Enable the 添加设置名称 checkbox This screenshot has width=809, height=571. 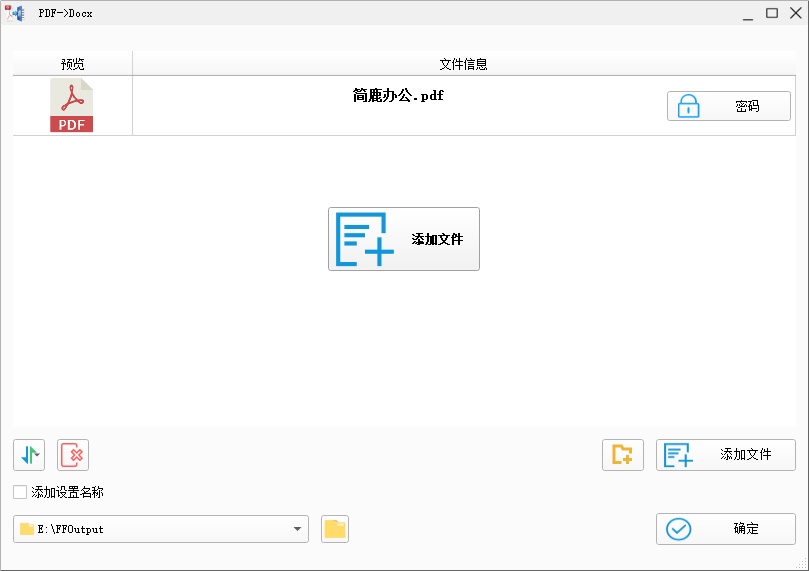[x=20, y=492]
